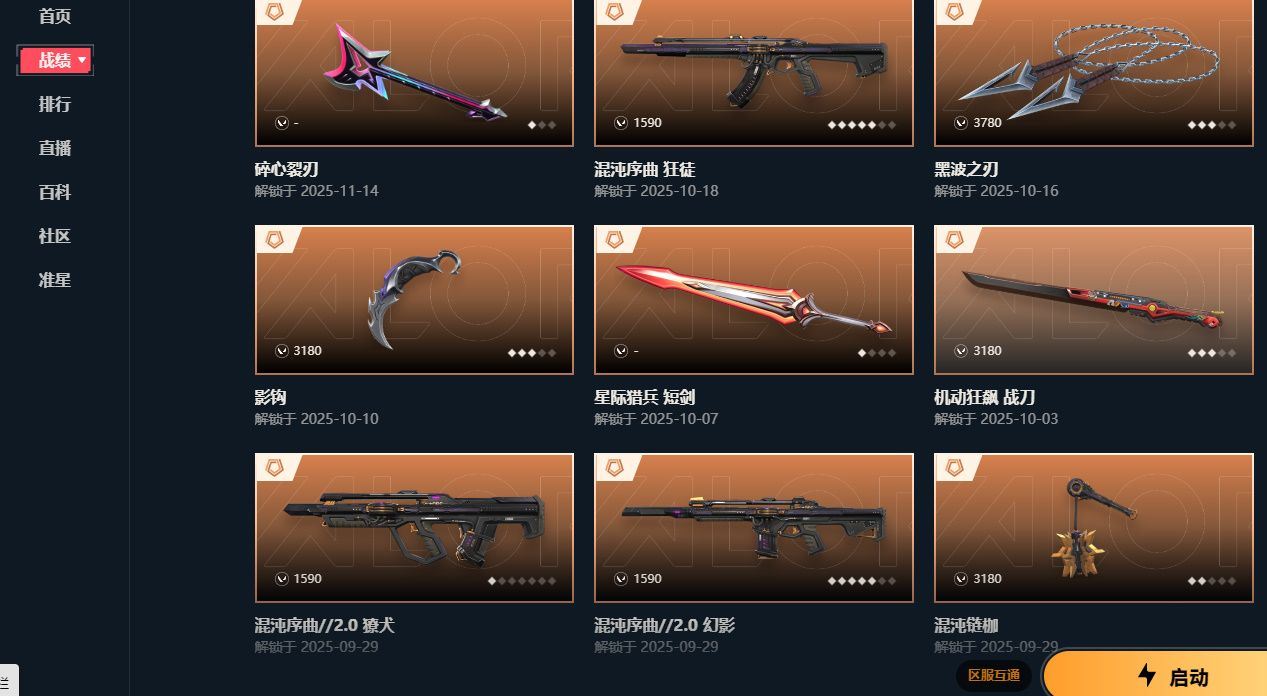Open the 直播 sidebar section
This screenshot has height=696, width=1267.
click(x=55, y=148)
